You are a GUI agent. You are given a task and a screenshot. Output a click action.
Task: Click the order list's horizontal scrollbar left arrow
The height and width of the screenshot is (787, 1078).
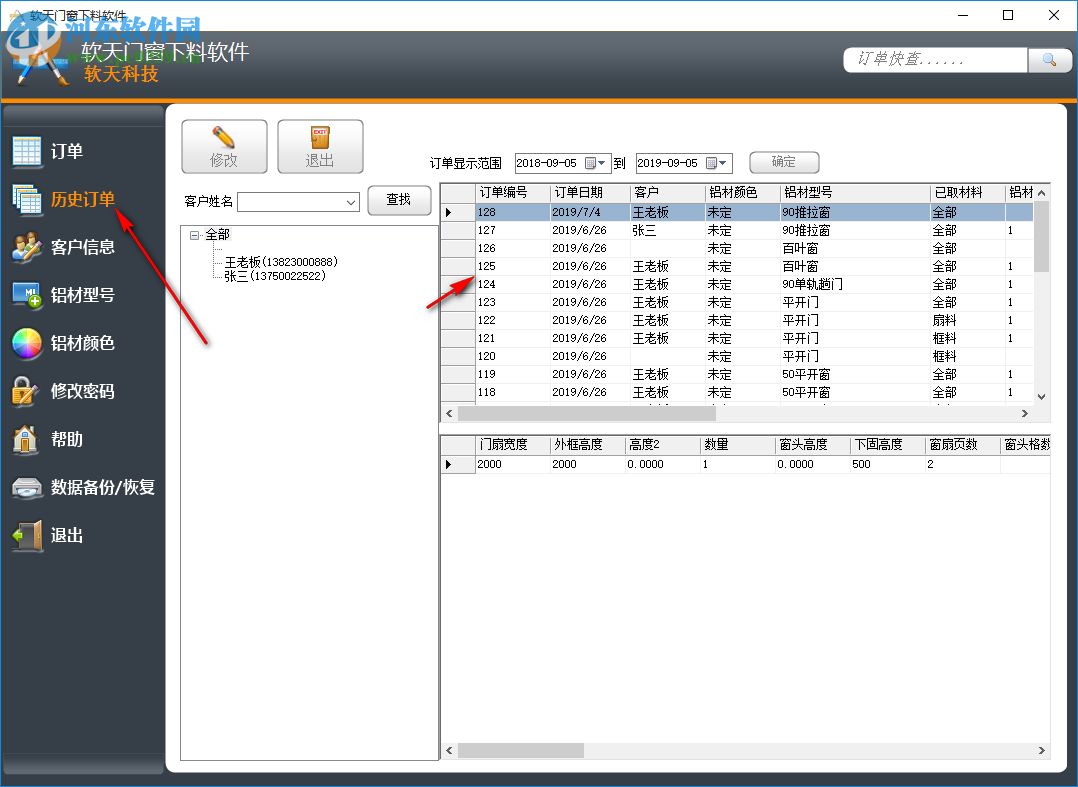(x=450, y=413)
